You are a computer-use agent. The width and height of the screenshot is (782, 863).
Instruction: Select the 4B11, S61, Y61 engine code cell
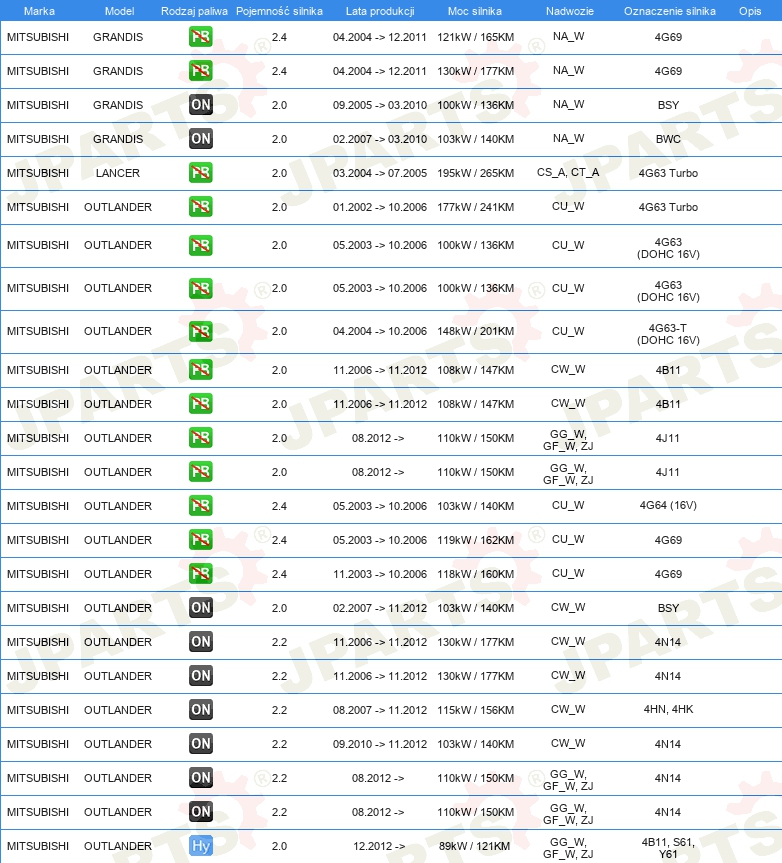tap(668, 848)
